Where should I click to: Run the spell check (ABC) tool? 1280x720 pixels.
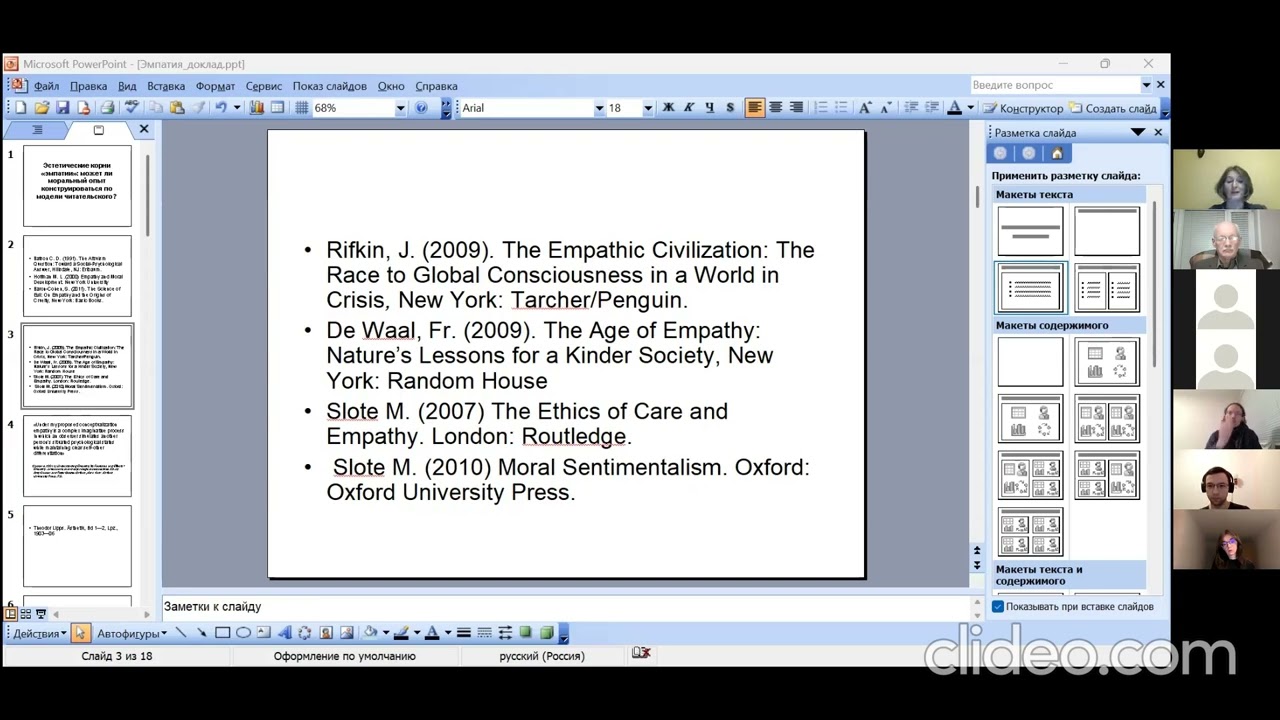click(x=131, y=108)
